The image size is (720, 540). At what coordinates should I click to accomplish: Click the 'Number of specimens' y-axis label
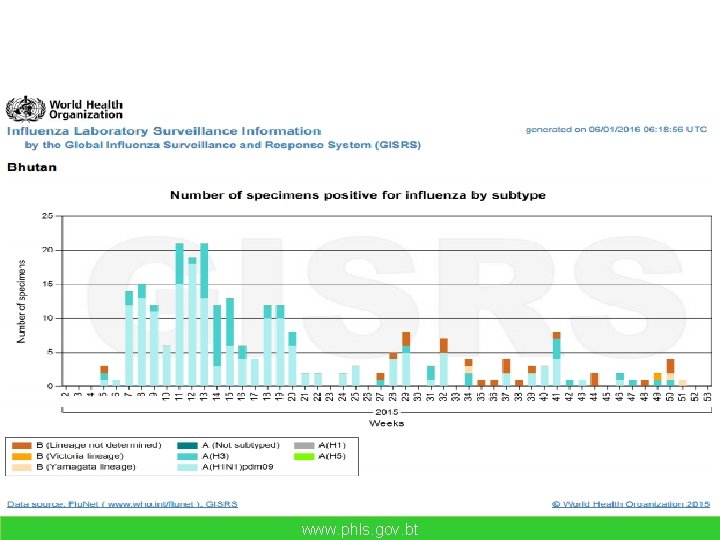21,301
